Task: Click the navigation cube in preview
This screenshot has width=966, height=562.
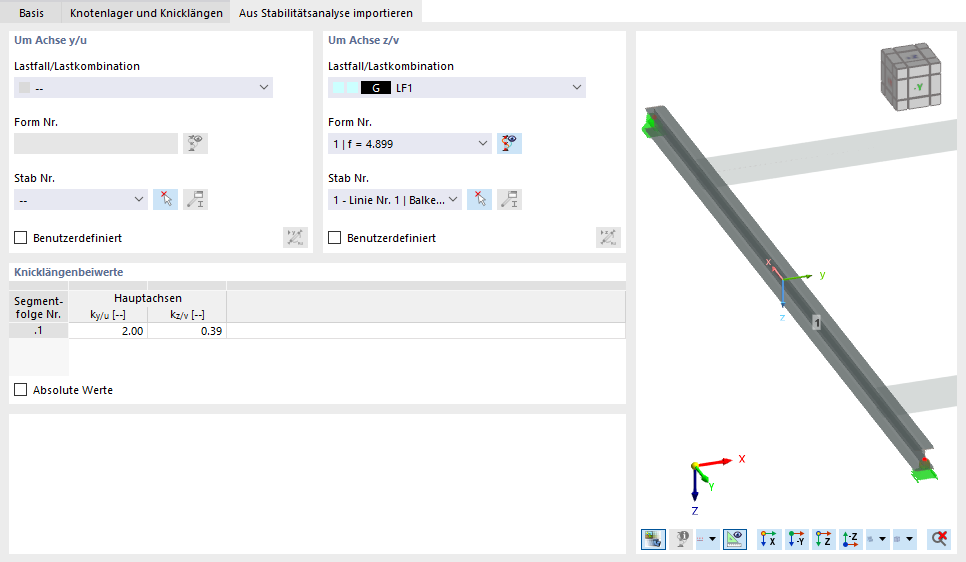Action: pyautogui.click(x=911, y=76)
